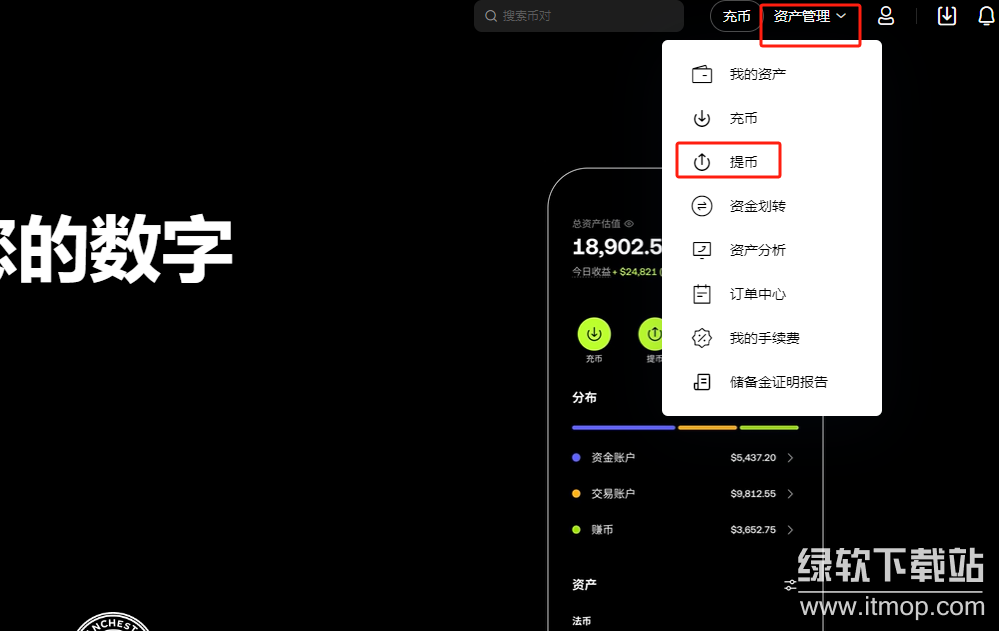Click the 充币 button in header

(x=736, y=17)
